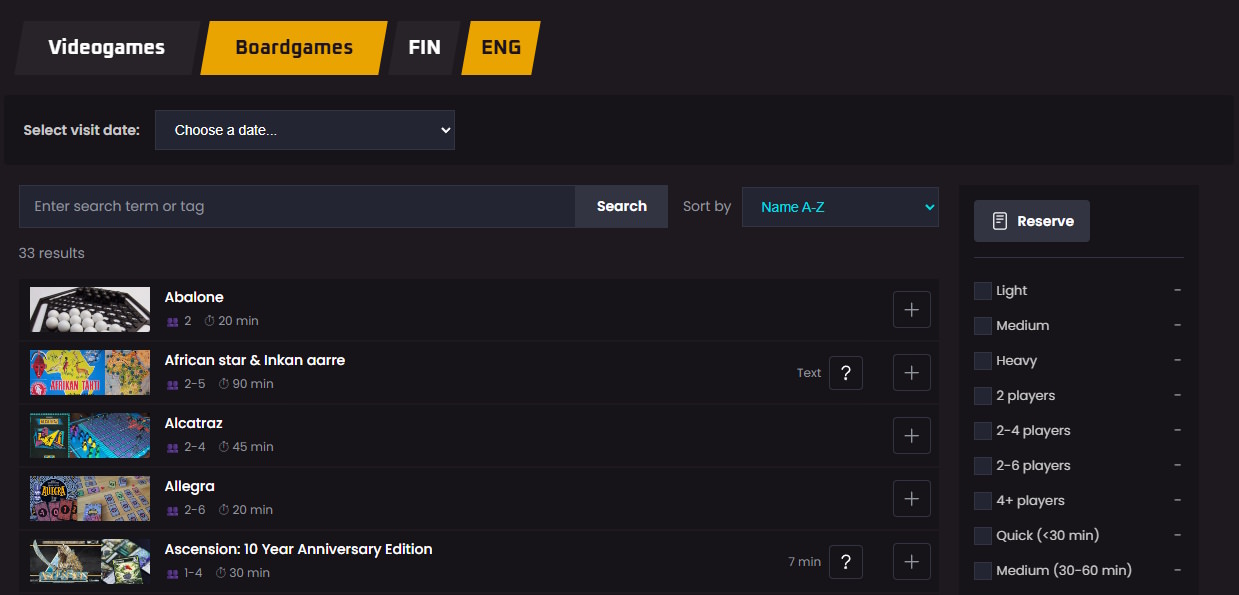Change language to FIN

click(424, 48)
